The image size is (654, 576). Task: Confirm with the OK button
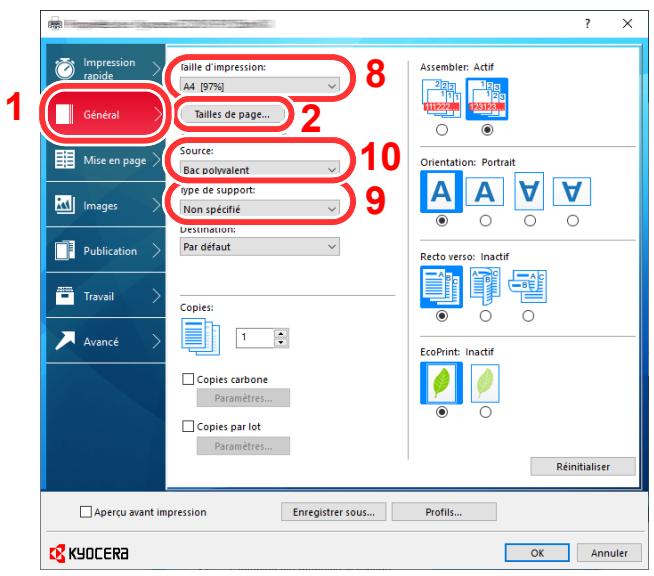[x=537, y=553]
